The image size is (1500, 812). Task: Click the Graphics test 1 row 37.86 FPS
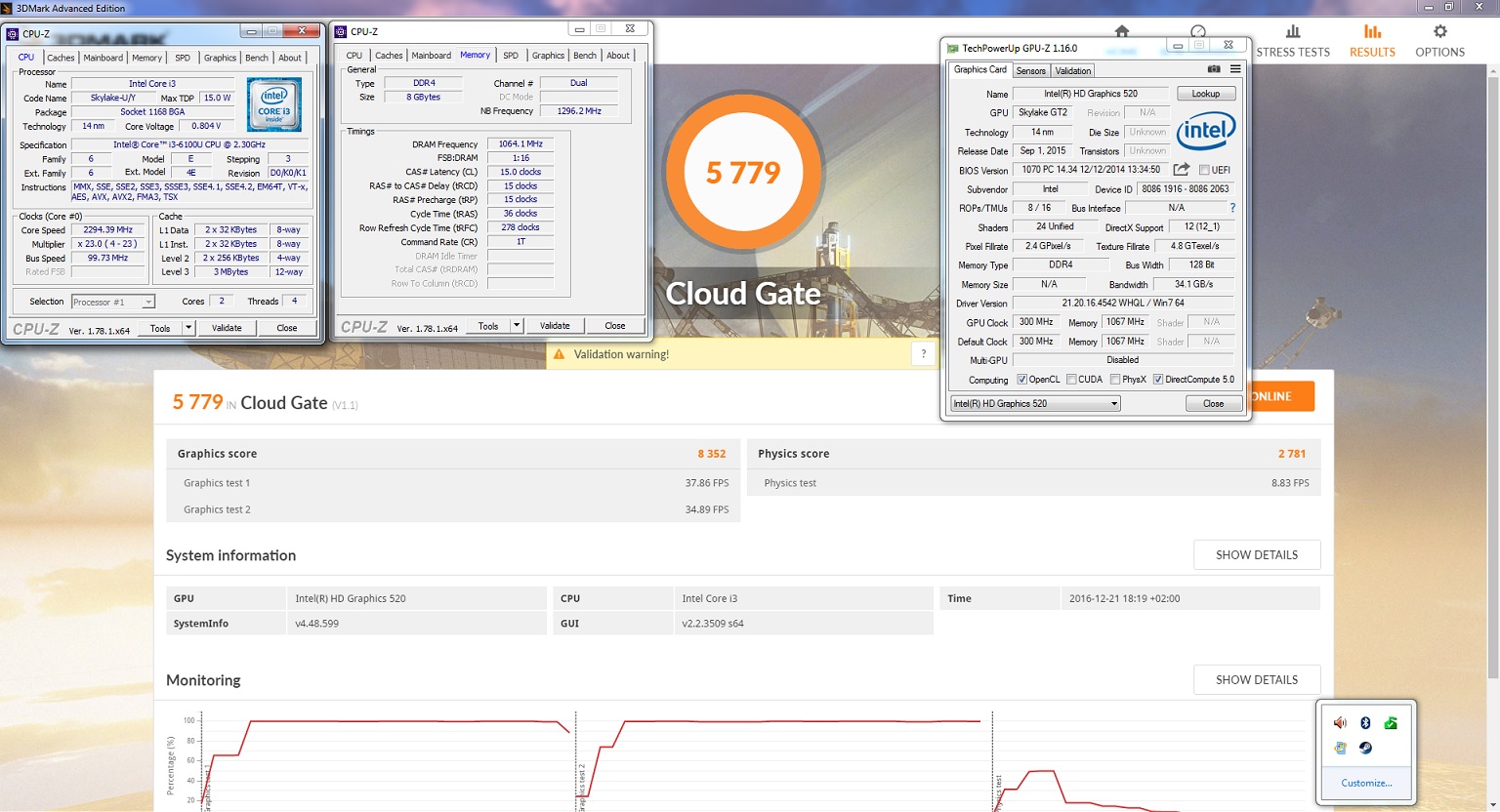pyautogui.click(x=453, y=483)
